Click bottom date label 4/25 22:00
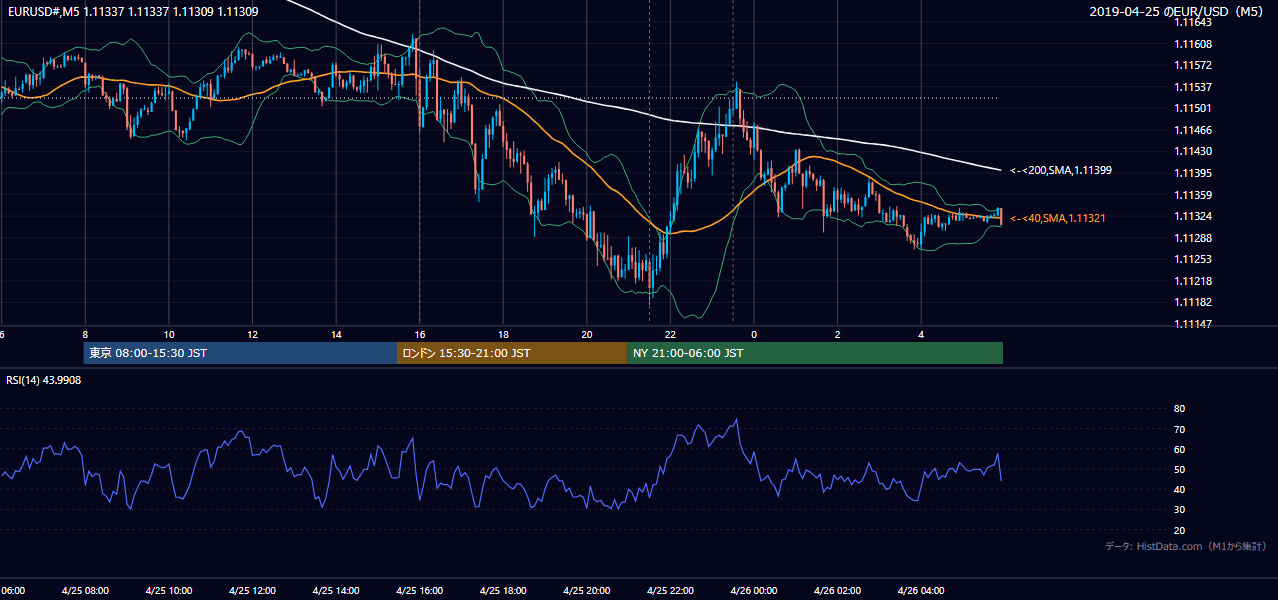Screen dimensions: 1278x600 coord(670,591)
